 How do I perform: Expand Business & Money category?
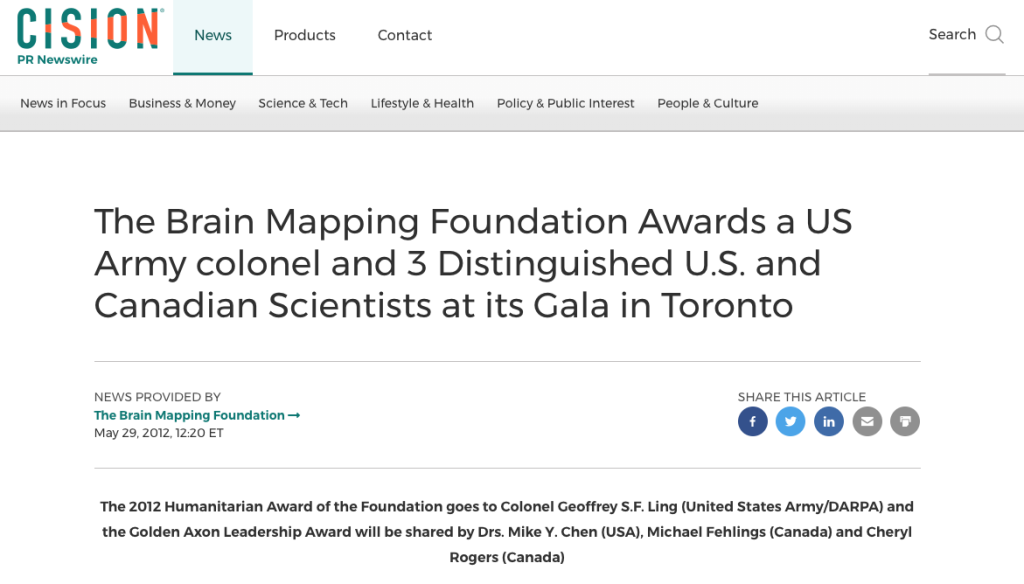pyautogui.click(x=182, y=103)
